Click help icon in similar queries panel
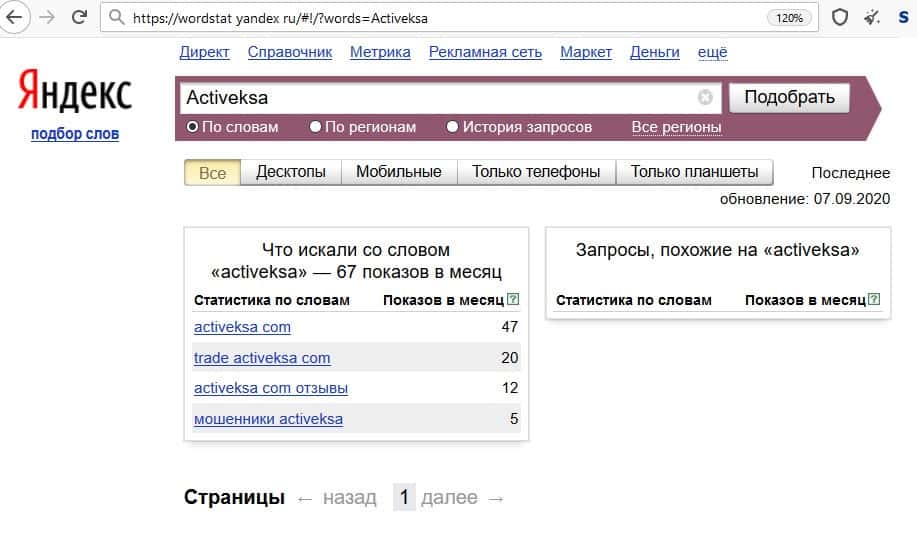 tap(875, 299)
